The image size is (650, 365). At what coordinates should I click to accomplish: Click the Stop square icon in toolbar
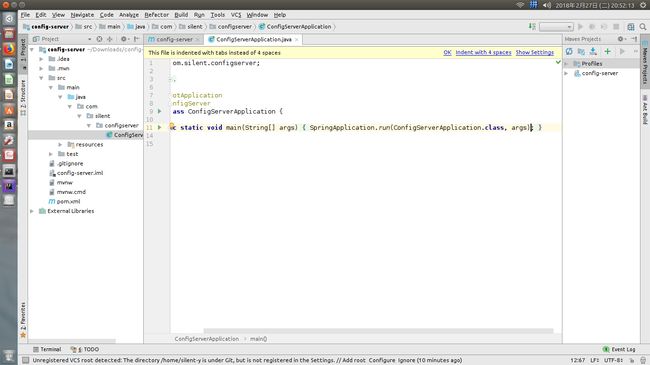coord(616,27)
